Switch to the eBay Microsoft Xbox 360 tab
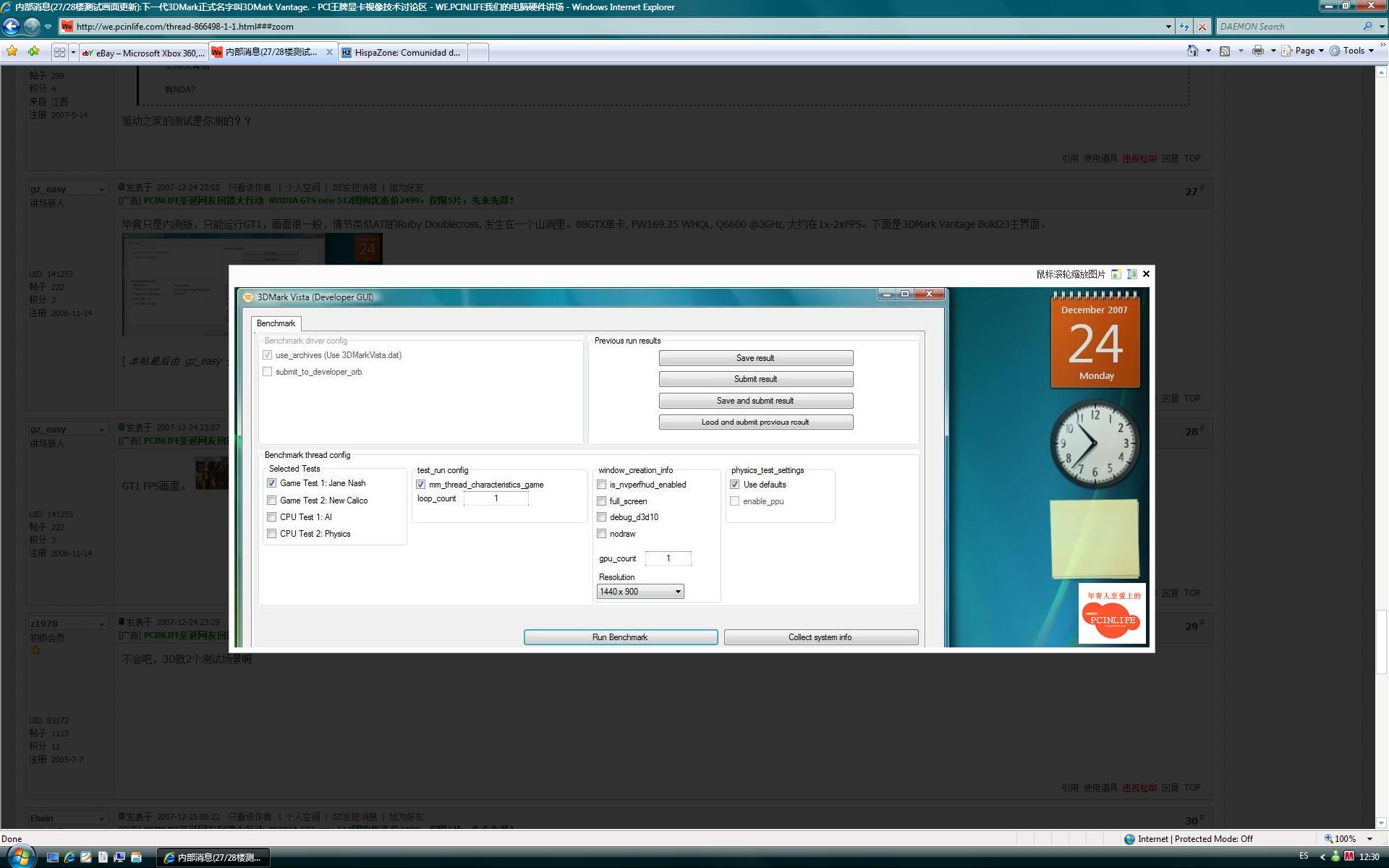This screenshot has width=1389, height=868. [x=143, y=53]
